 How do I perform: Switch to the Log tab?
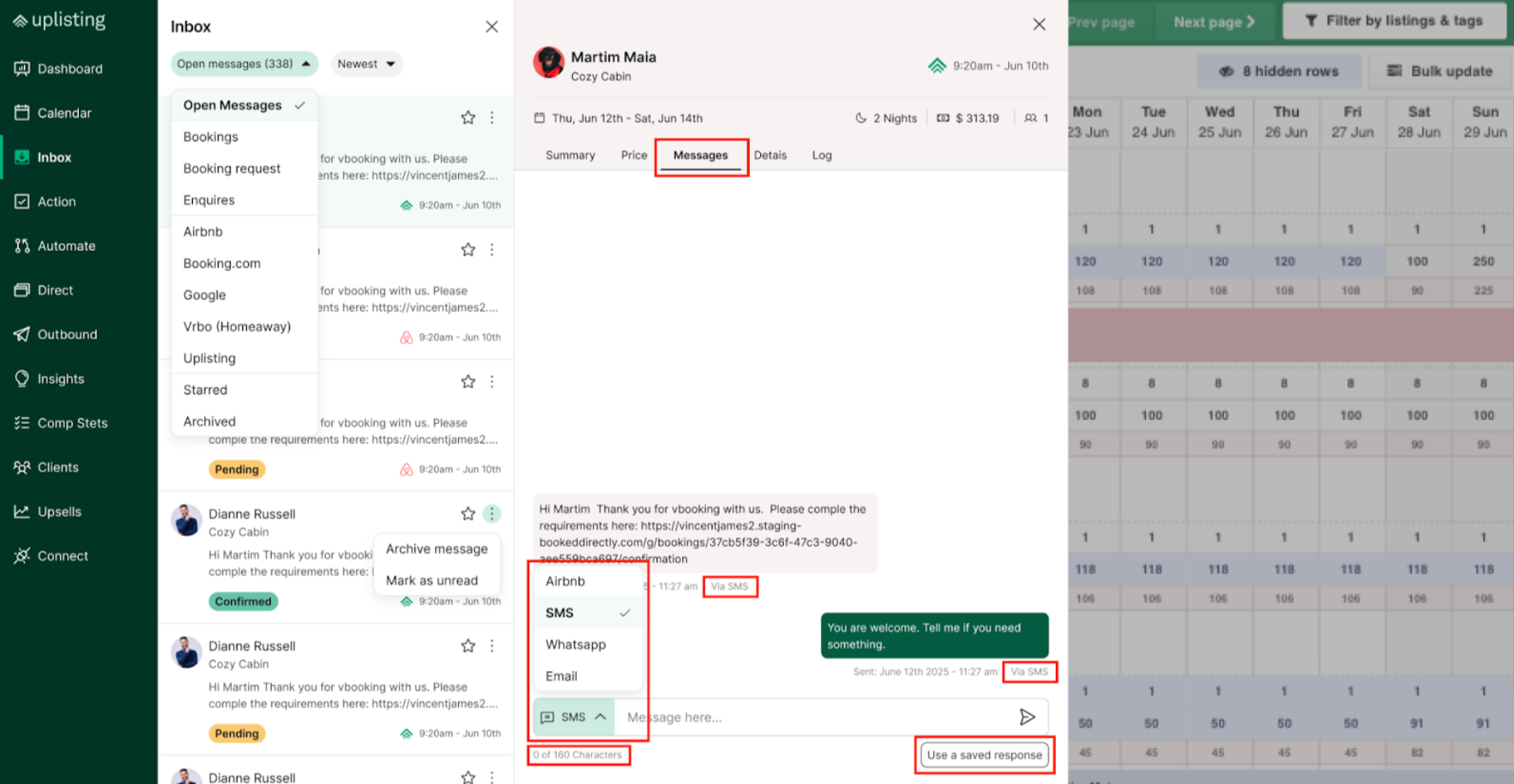point(822,155)
